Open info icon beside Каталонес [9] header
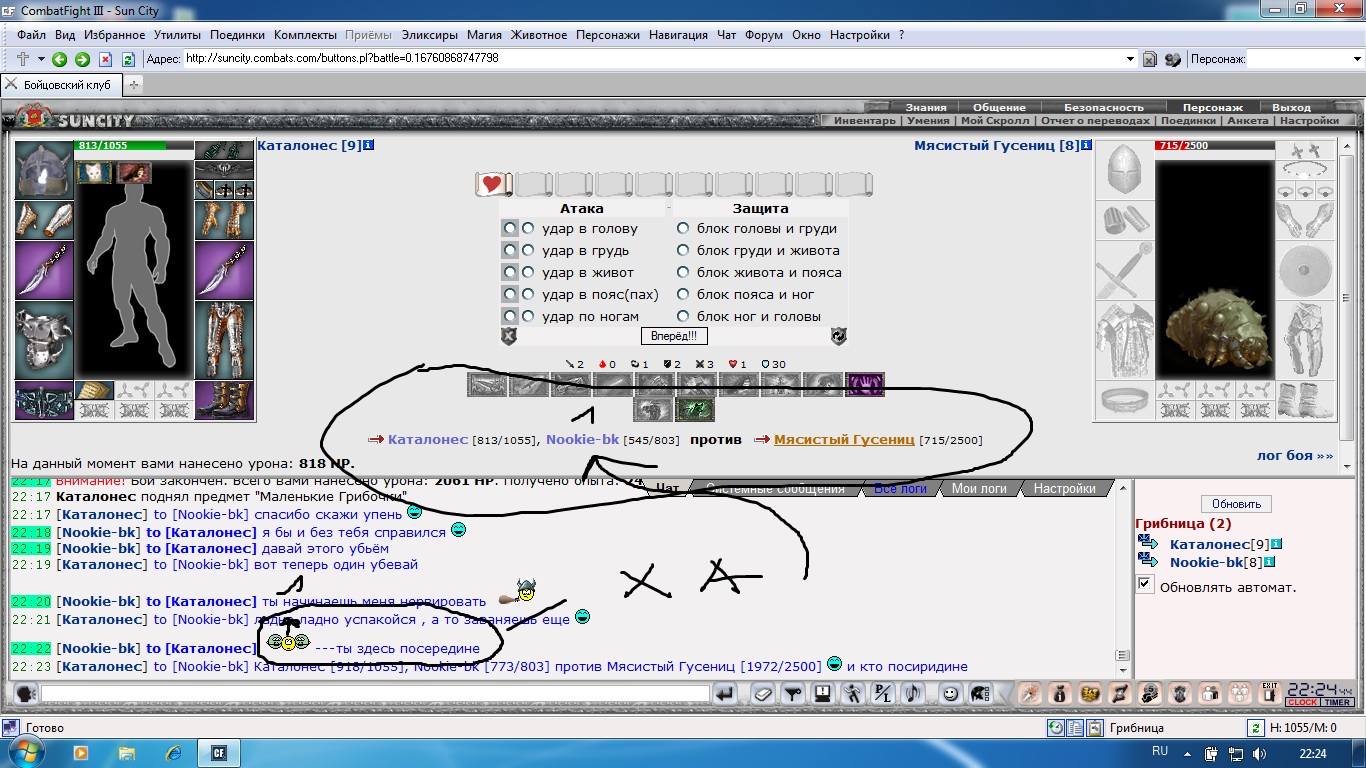The width and height of the screenshot is (1366, 768). 369,145
